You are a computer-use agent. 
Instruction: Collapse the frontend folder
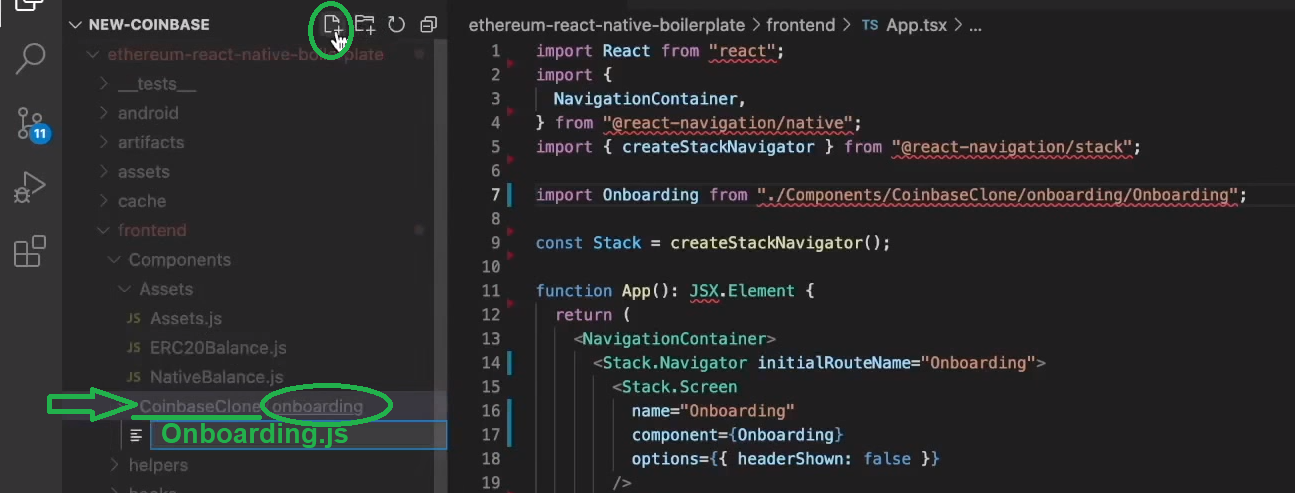(x=152, y=230)
